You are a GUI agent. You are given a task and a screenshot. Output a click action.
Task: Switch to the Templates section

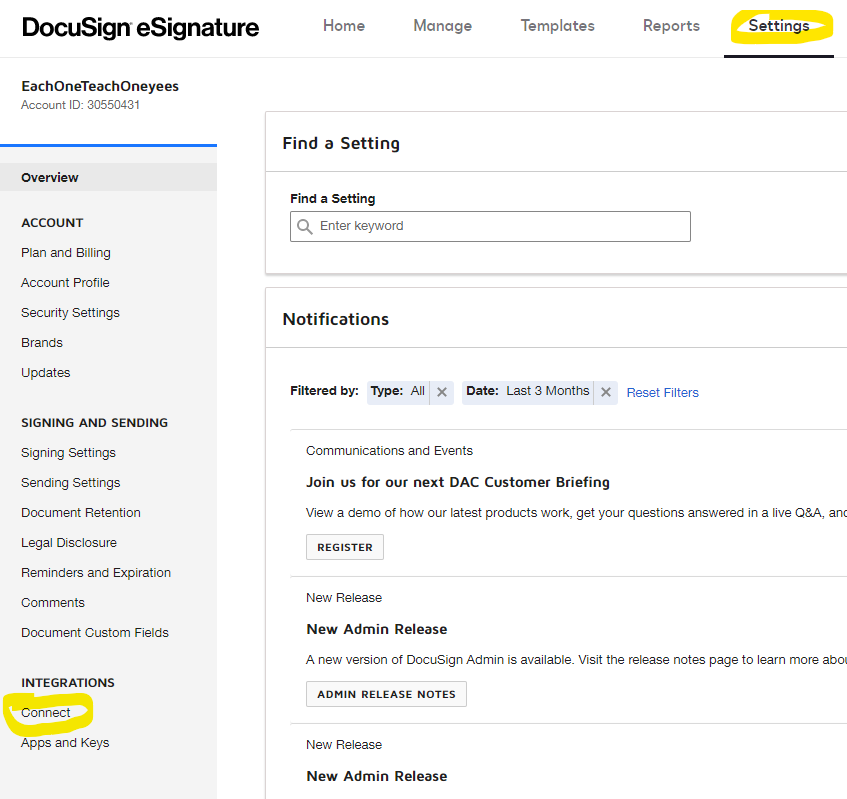(557, 26)
